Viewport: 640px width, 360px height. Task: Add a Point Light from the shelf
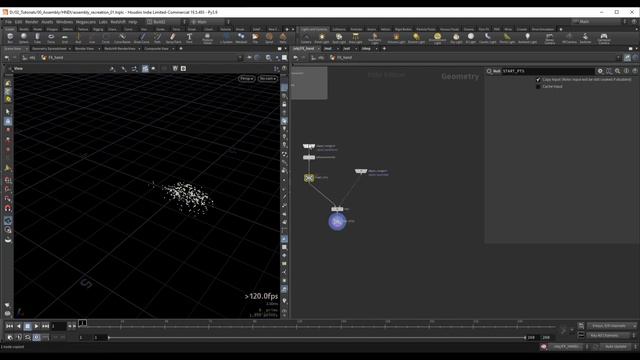(x=322, y=38)
